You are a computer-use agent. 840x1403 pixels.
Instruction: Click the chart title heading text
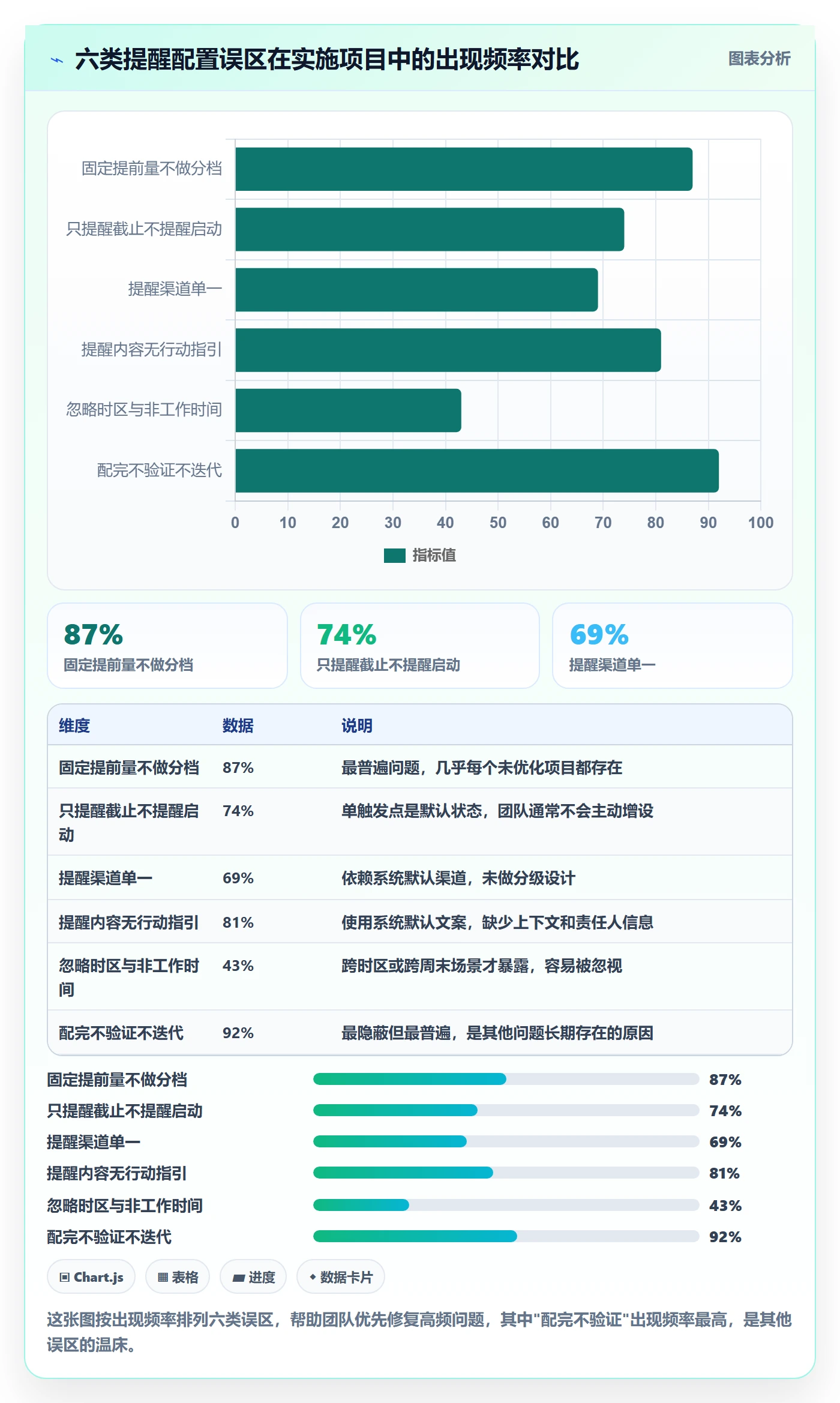point(327,59)
